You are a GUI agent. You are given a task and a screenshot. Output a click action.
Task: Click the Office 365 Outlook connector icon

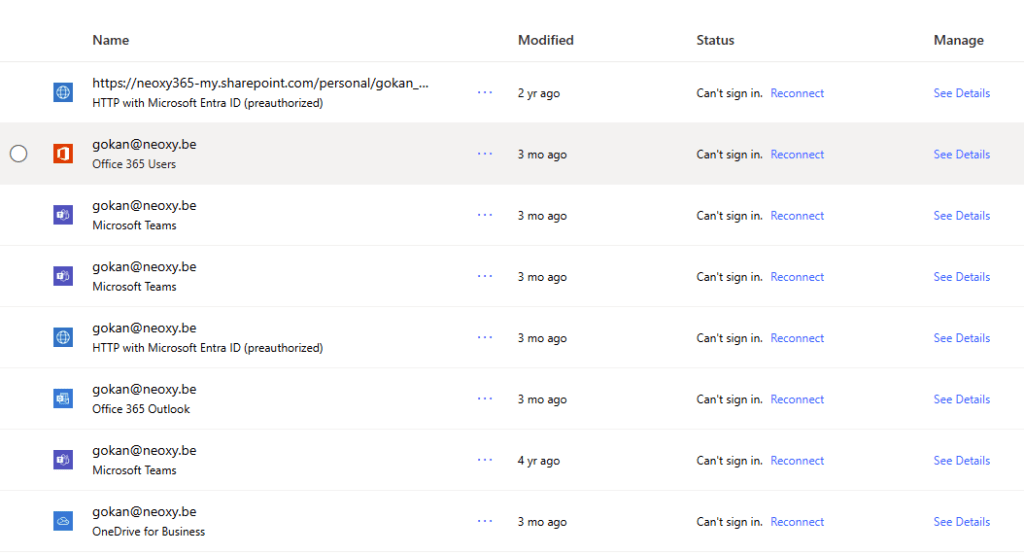tap(63, 399)
